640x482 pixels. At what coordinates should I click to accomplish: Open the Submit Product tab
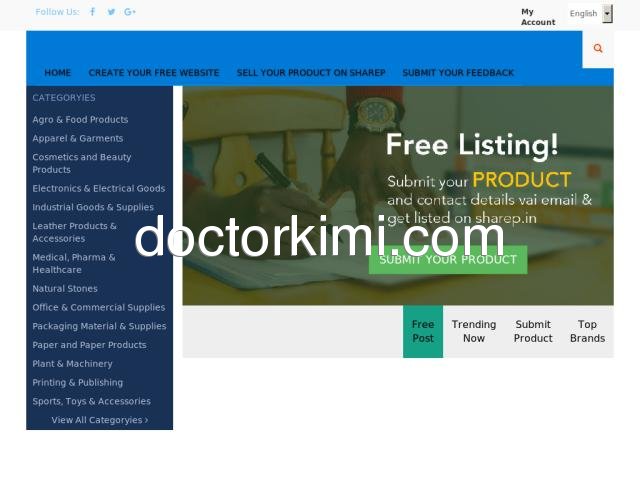[x=533, y=331]
